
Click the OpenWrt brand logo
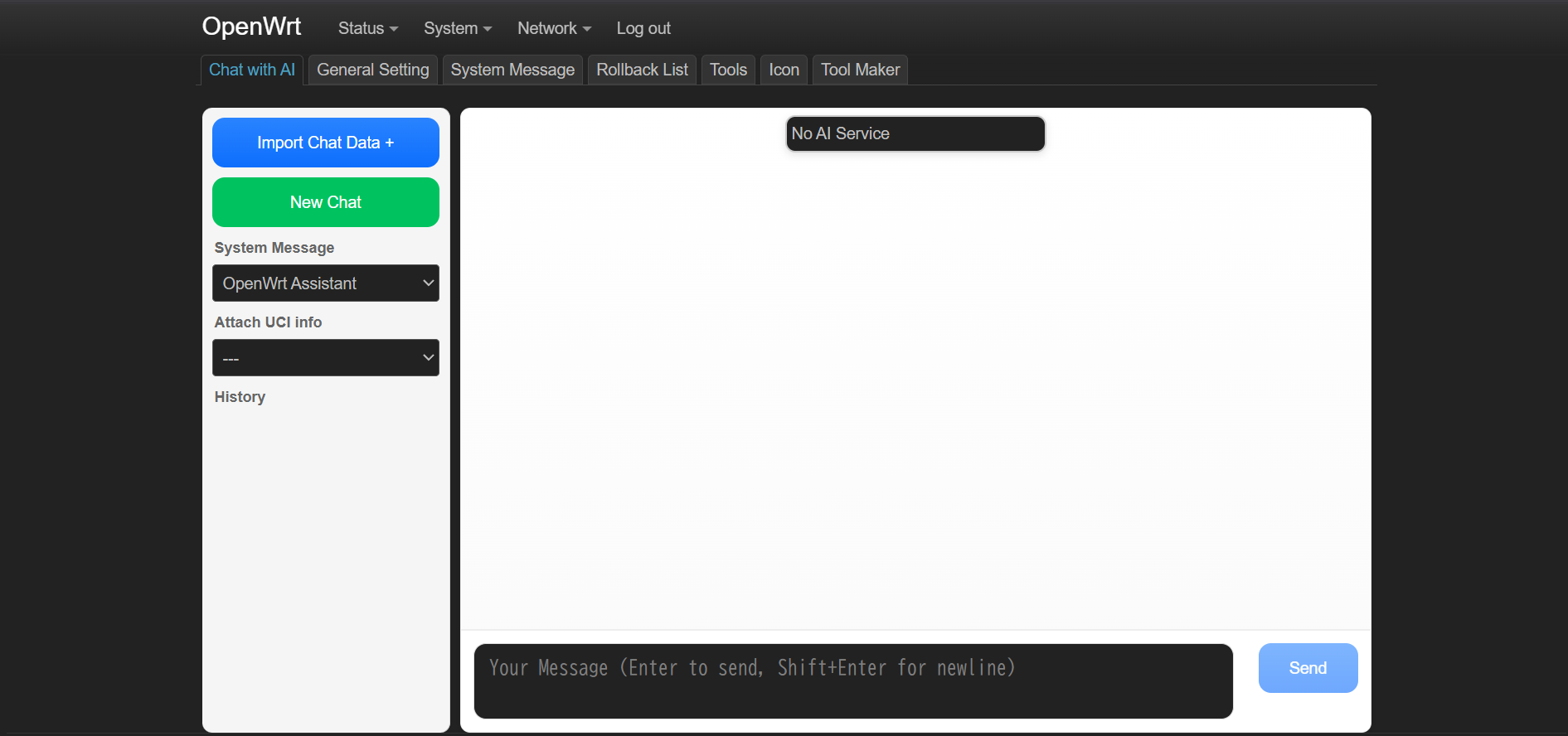[251, 27]
